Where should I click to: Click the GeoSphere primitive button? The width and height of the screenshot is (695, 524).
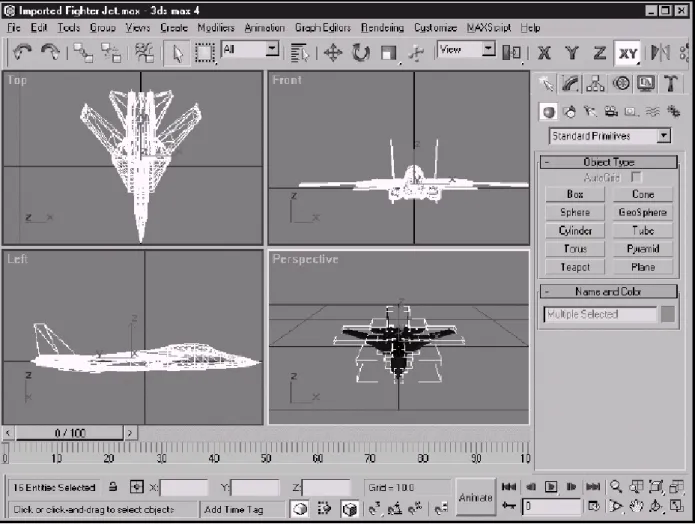tap(643, 212)
